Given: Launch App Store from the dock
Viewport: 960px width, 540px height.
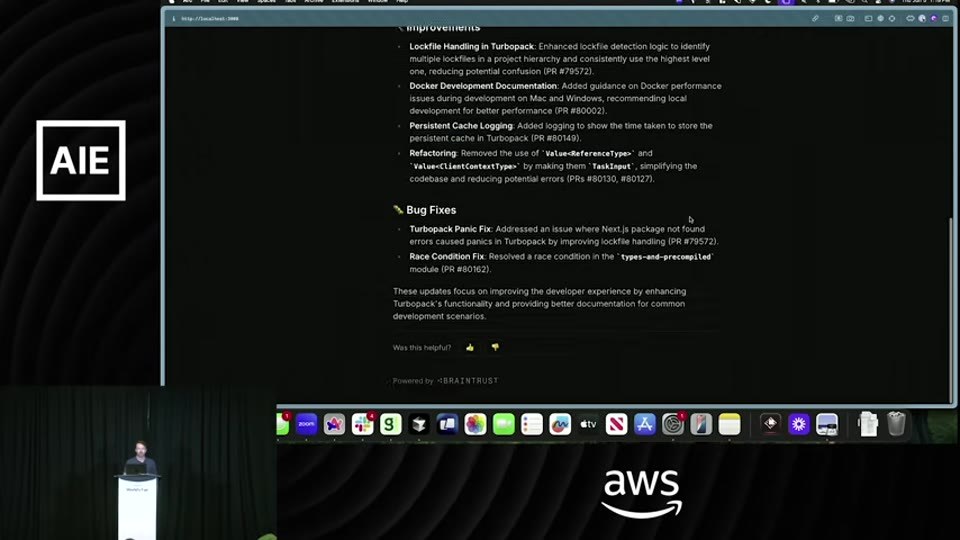Looking at the screenshot, I should (644, 424).
